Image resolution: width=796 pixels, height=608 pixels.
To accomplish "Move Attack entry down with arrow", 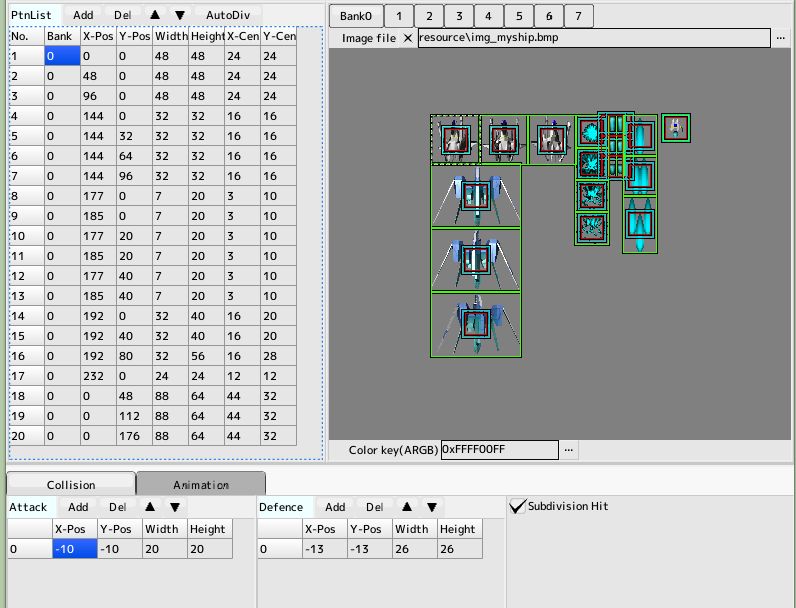I will point(175,507).
